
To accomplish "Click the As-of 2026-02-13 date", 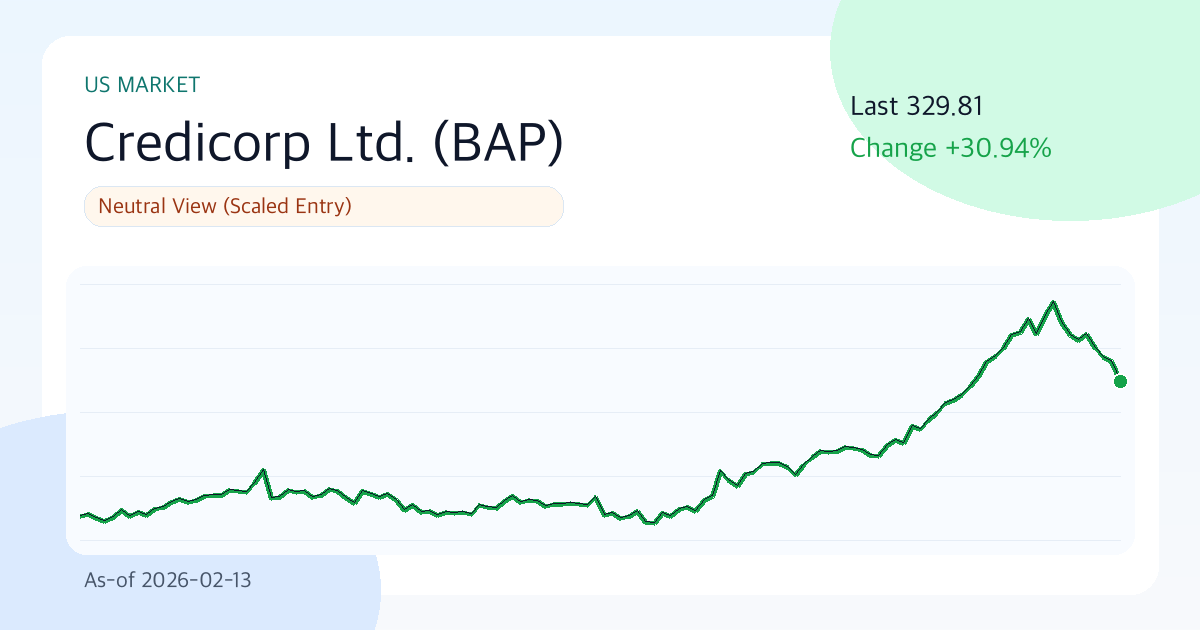I will pos(168,580).
